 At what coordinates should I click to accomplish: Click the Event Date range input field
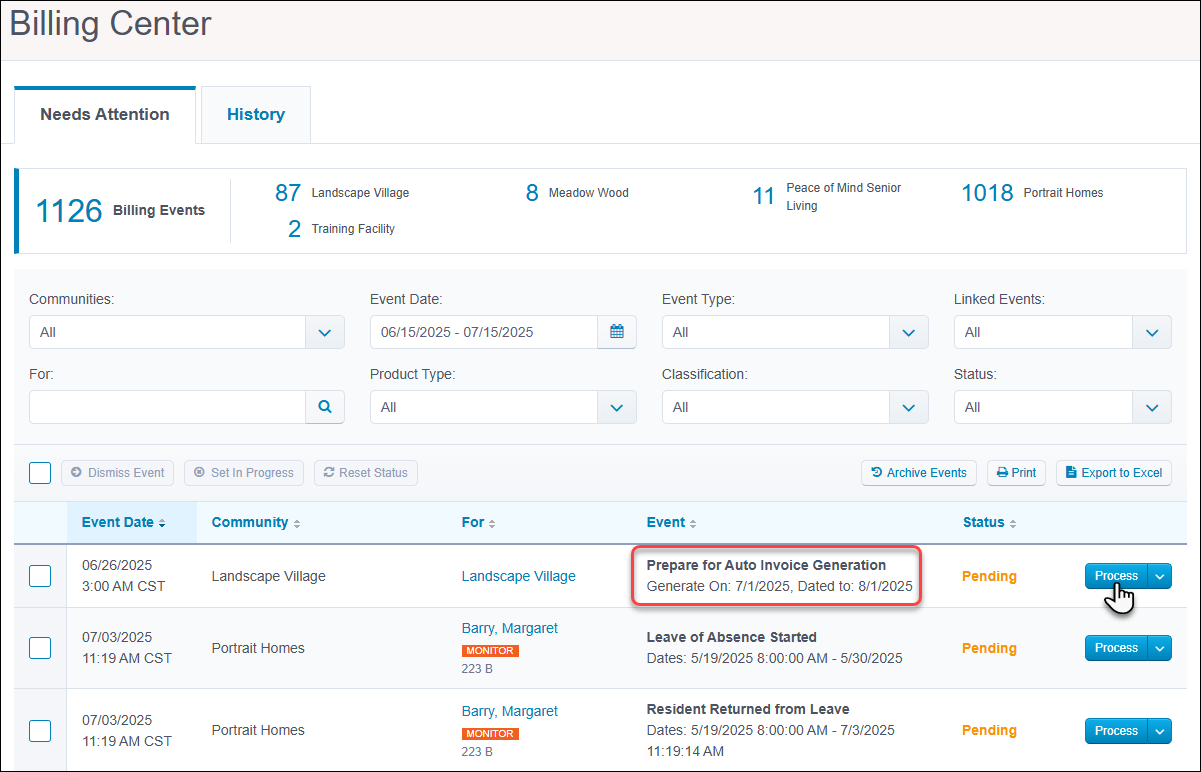(x=484, y=332)
